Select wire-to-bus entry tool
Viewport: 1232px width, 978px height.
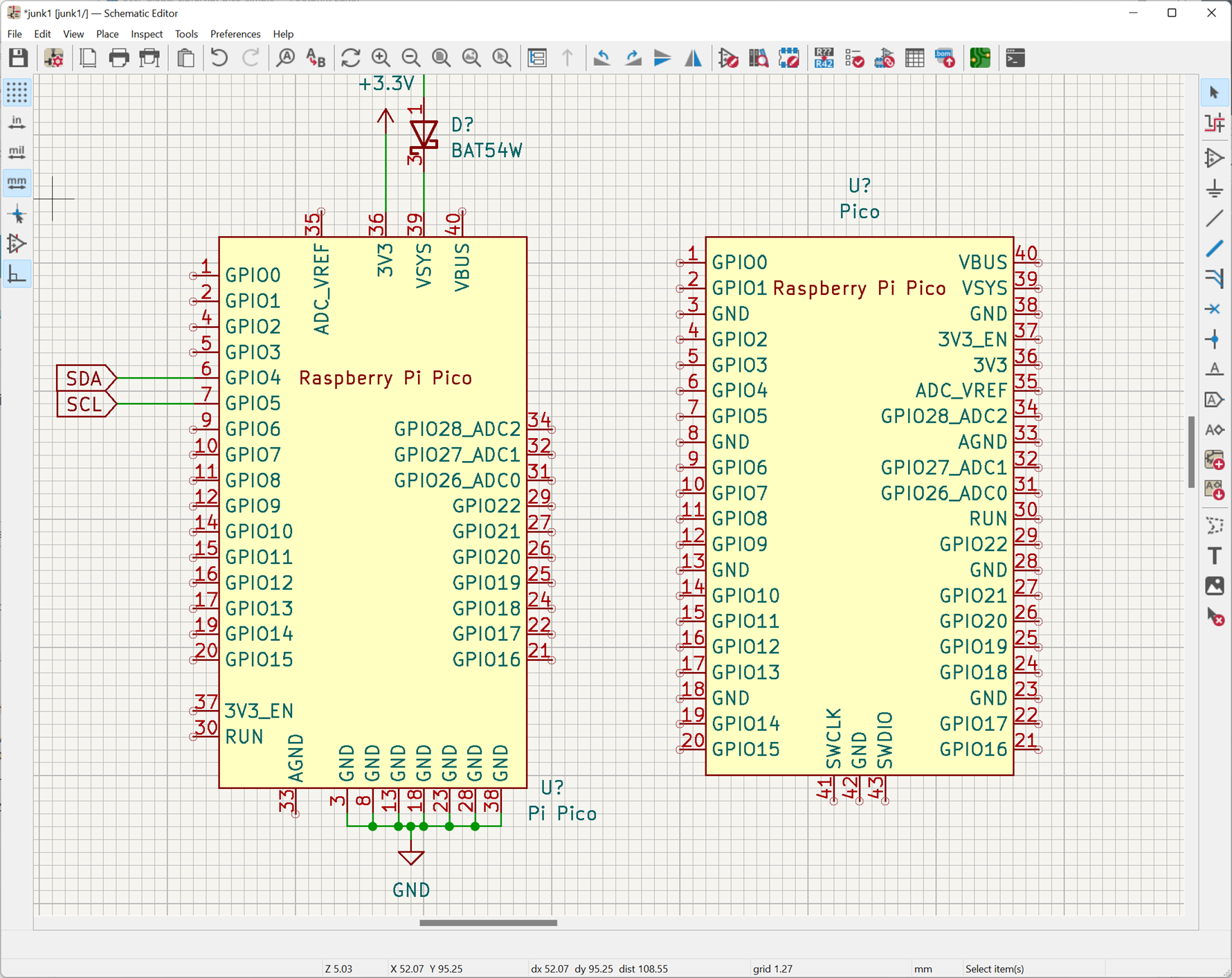1215,279
